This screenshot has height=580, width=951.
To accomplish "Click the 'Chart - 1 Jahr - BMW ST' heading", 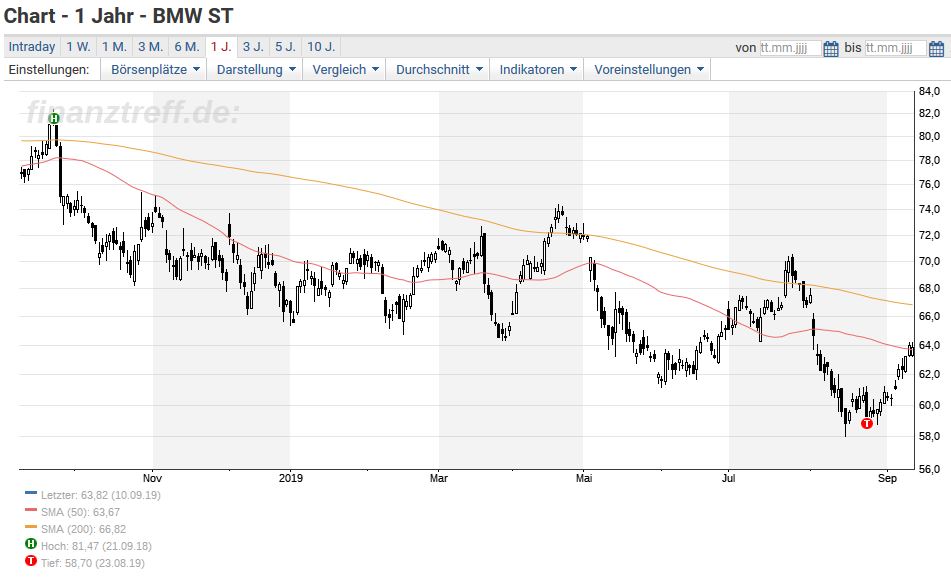I will point(118,16).
